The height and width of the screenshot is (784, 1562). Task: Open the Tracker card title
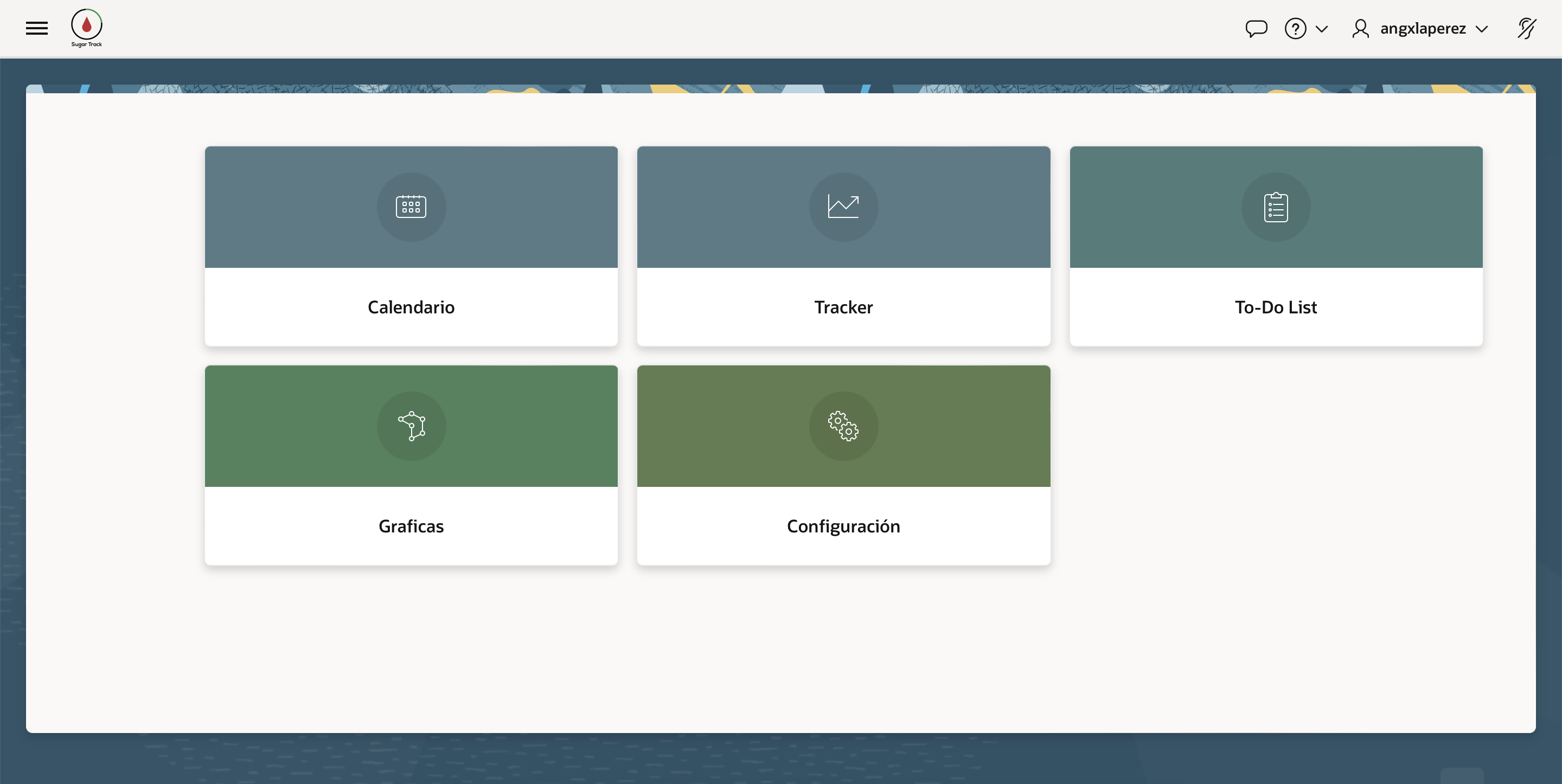pyautogui.click(x=843, y=307)
